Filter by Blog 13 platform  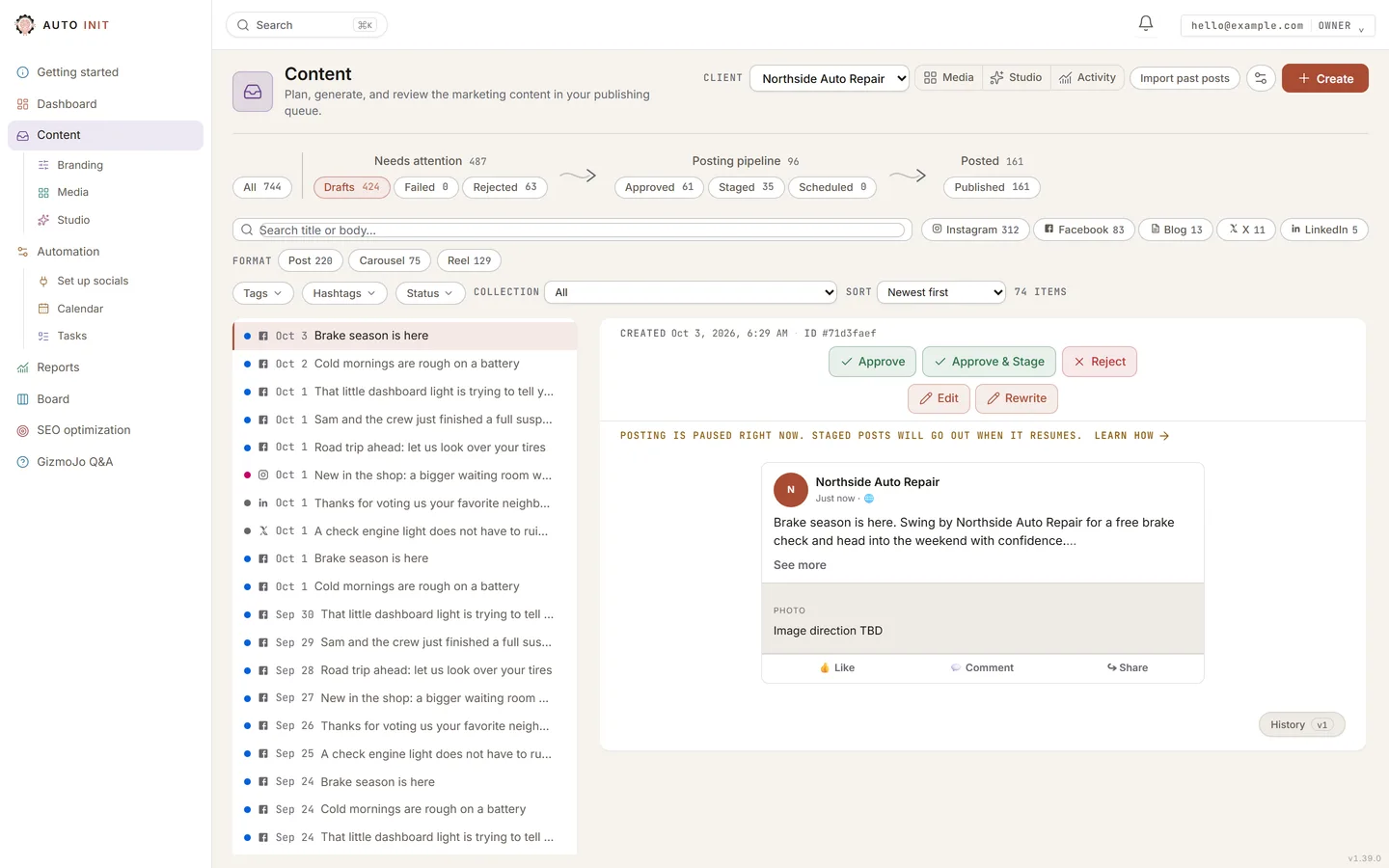click(1177, 230)
